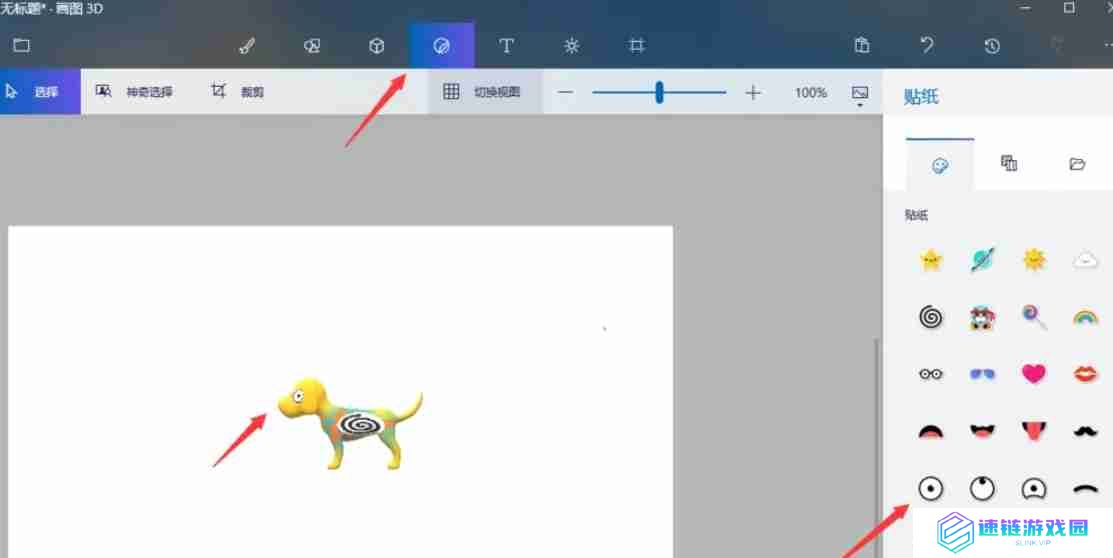
Task: Choose the eye sticker looking up
Action: 982,488
